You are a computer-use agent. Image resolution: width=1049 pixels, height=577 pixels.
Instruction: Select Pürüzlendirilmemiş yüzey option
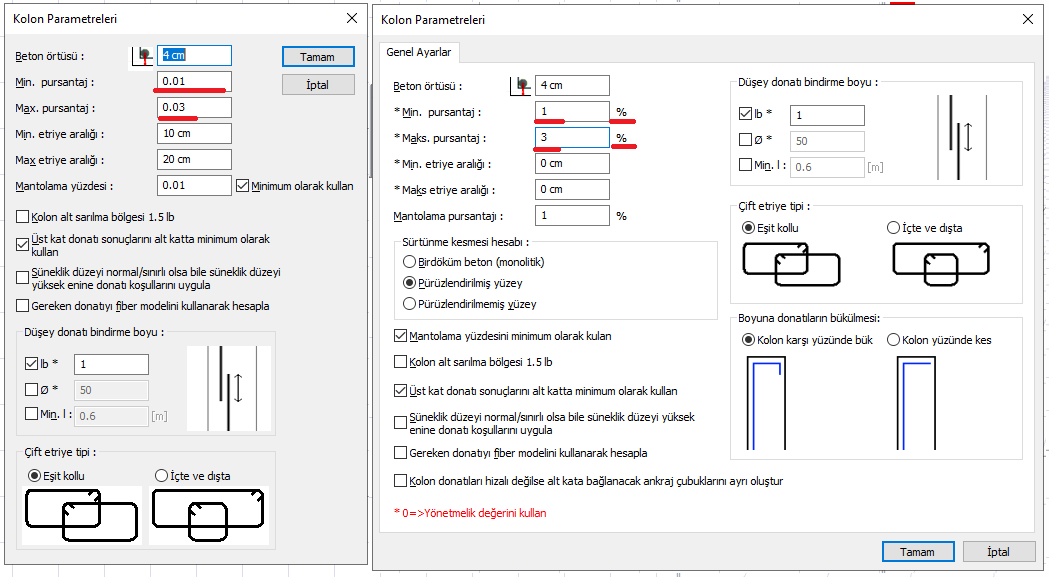tap(409, 304)
